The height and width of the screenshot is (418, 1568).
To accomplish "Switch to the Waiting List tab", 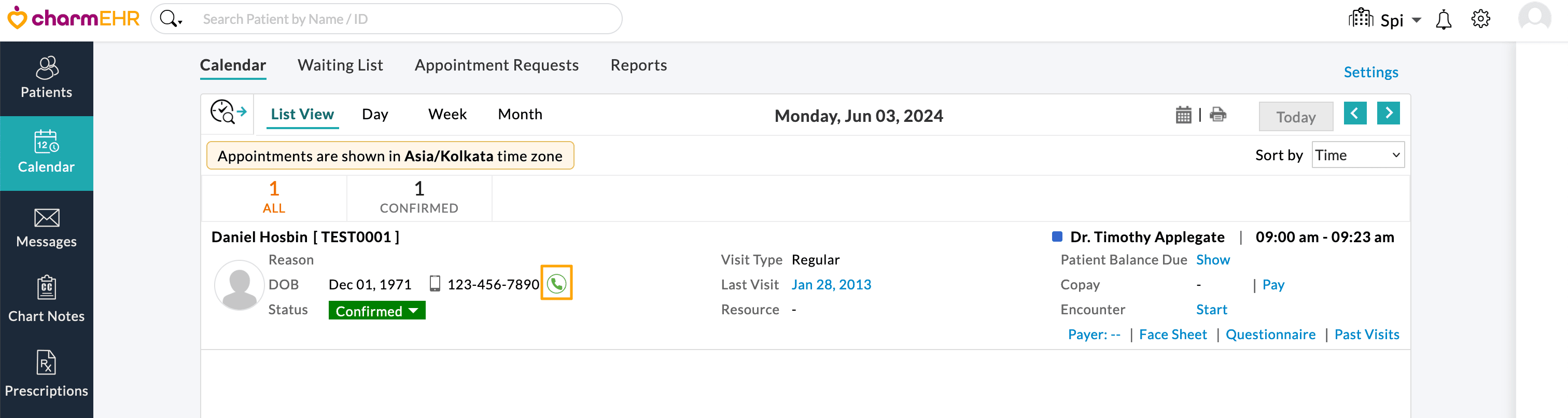I will [340, 65].
